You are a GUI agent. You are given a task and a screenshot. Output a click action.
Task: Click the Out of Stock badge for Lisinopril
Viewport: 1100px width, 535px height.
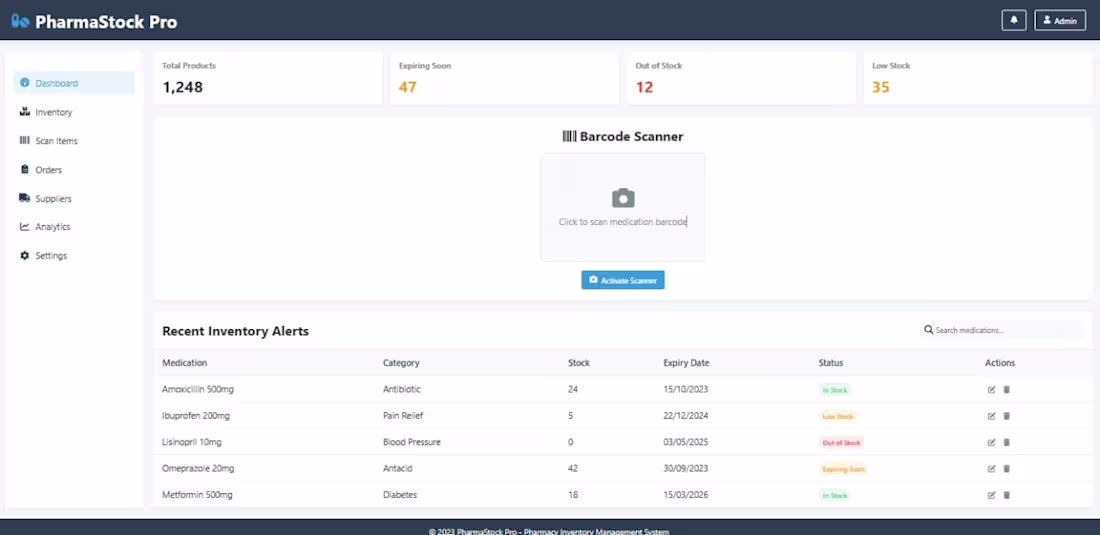pos(841,442)
